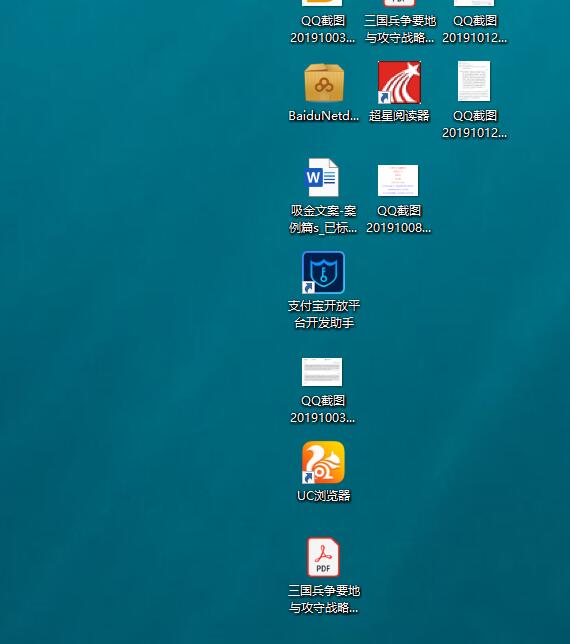
Task: Select the 三国兵争要地 PDF icon below UC浏览器
Action: 323,557
